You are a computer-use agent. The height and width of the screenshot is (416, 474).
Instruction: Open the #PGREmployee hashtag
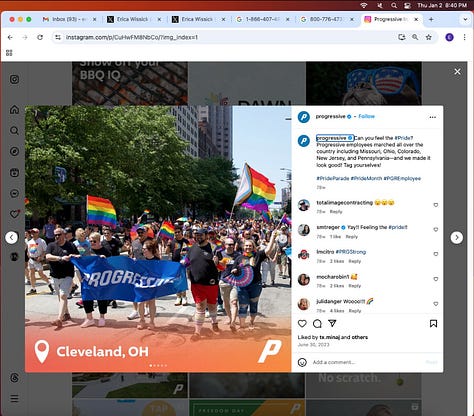[x=402, y=178]
